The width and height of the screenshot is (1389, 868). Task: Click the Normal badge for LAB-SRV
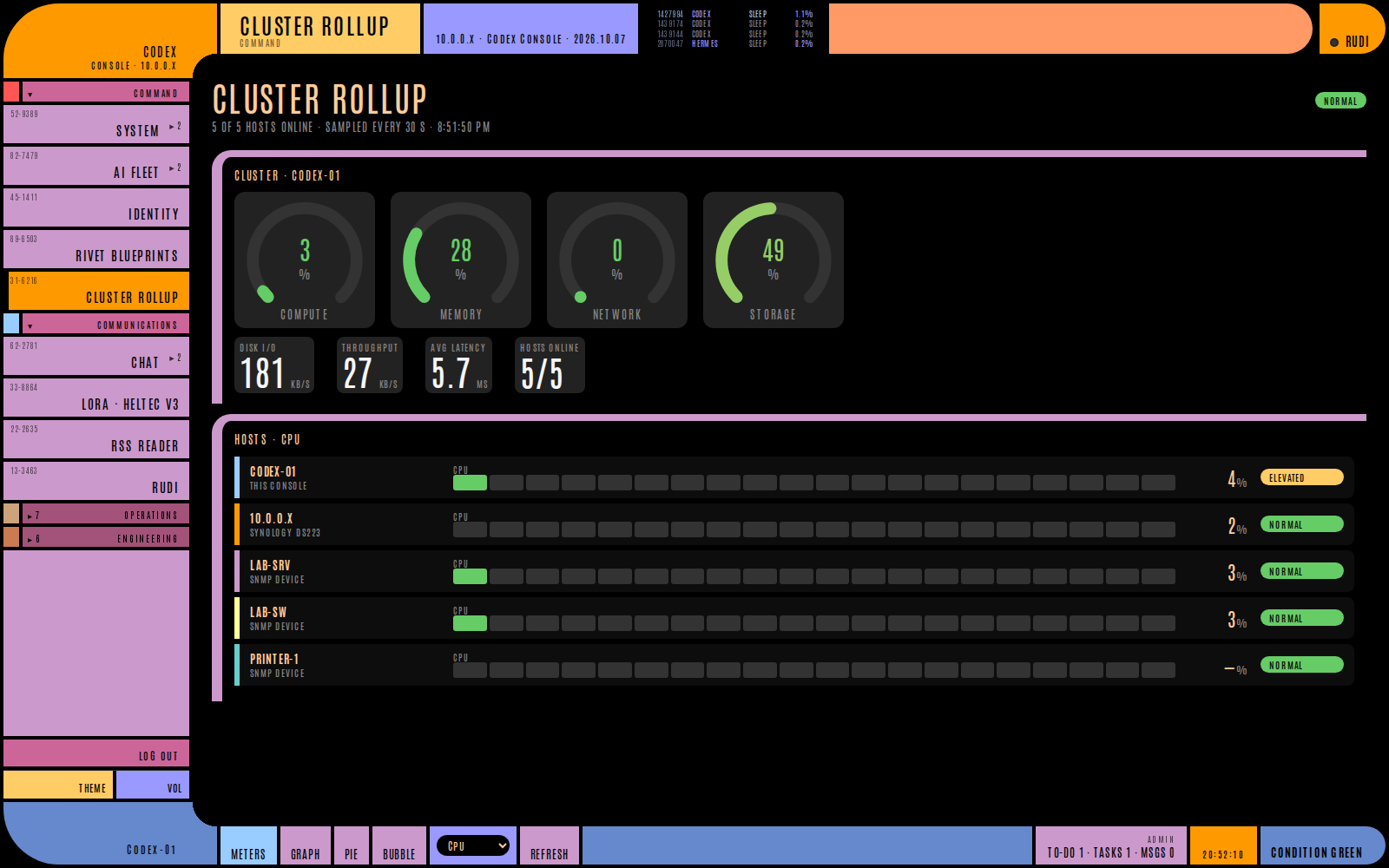click(x=1302, y=571)
